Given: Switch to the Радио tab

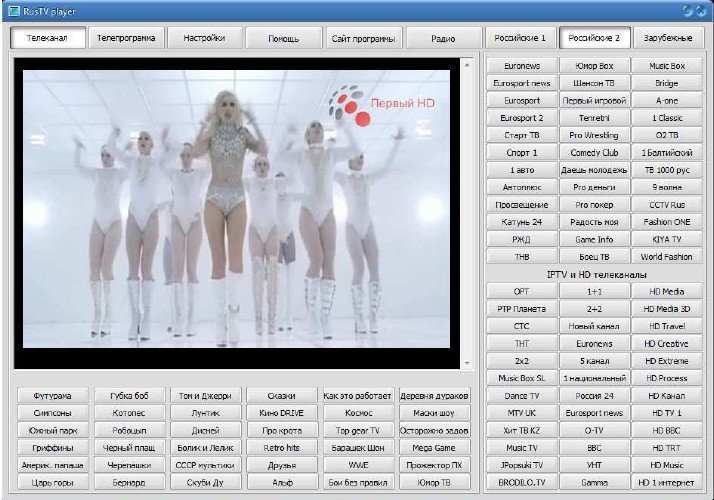Looking at the screenshot, I should coord(443,38).
